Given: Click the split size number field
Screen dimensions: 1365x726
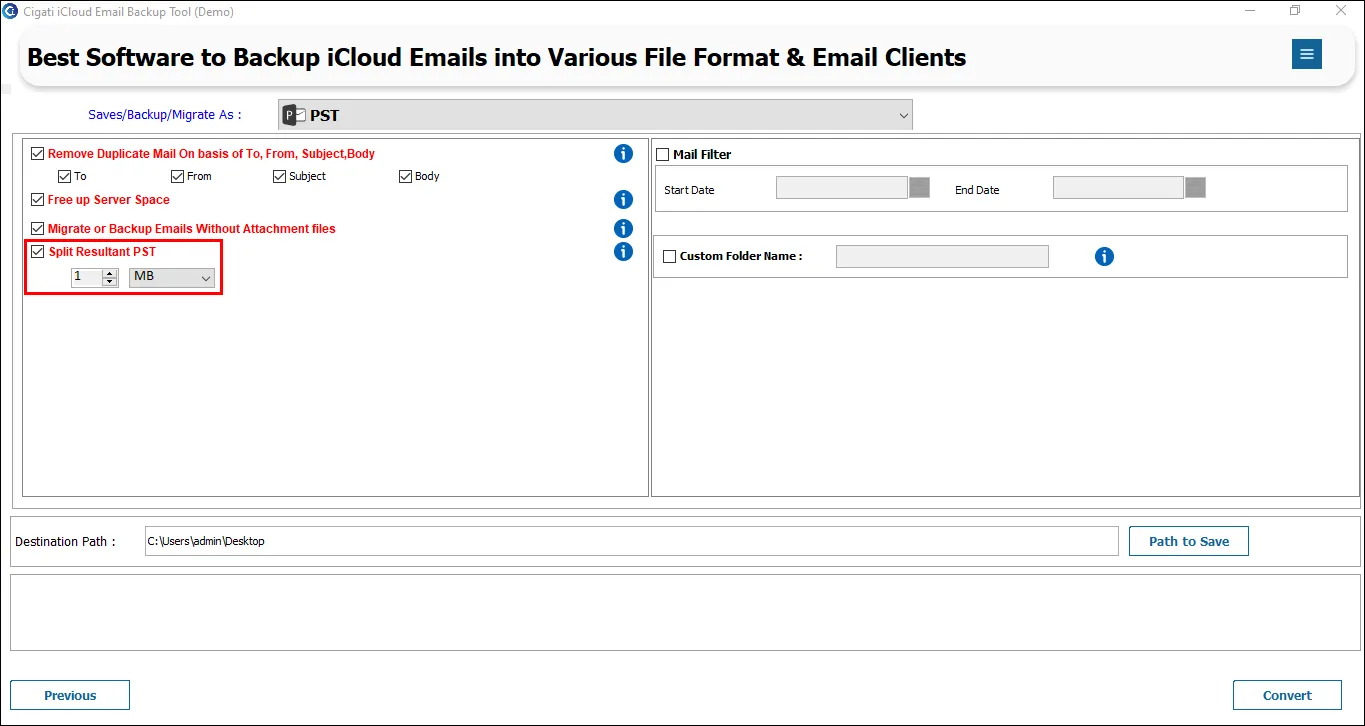Looking at the screenshot, I should point(87,277).
